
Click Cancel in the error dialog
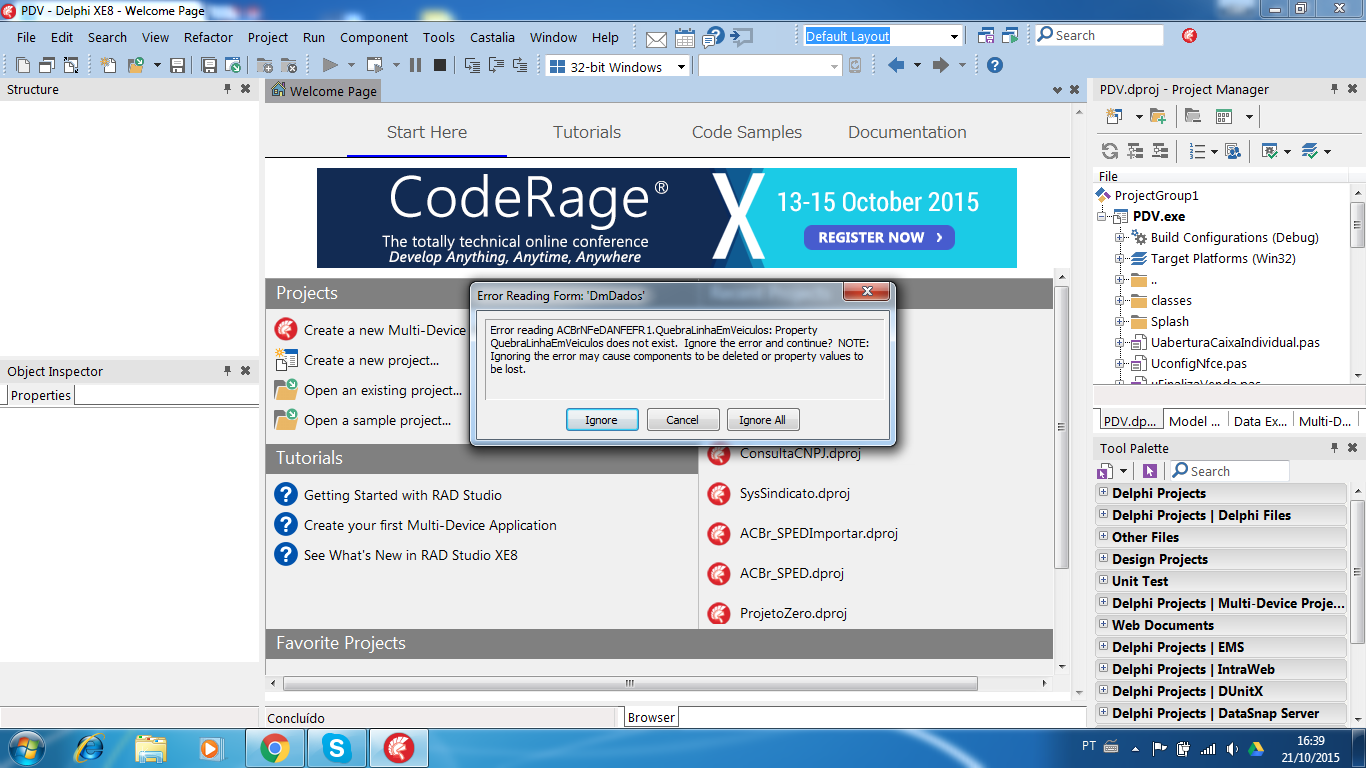[683, 420]
